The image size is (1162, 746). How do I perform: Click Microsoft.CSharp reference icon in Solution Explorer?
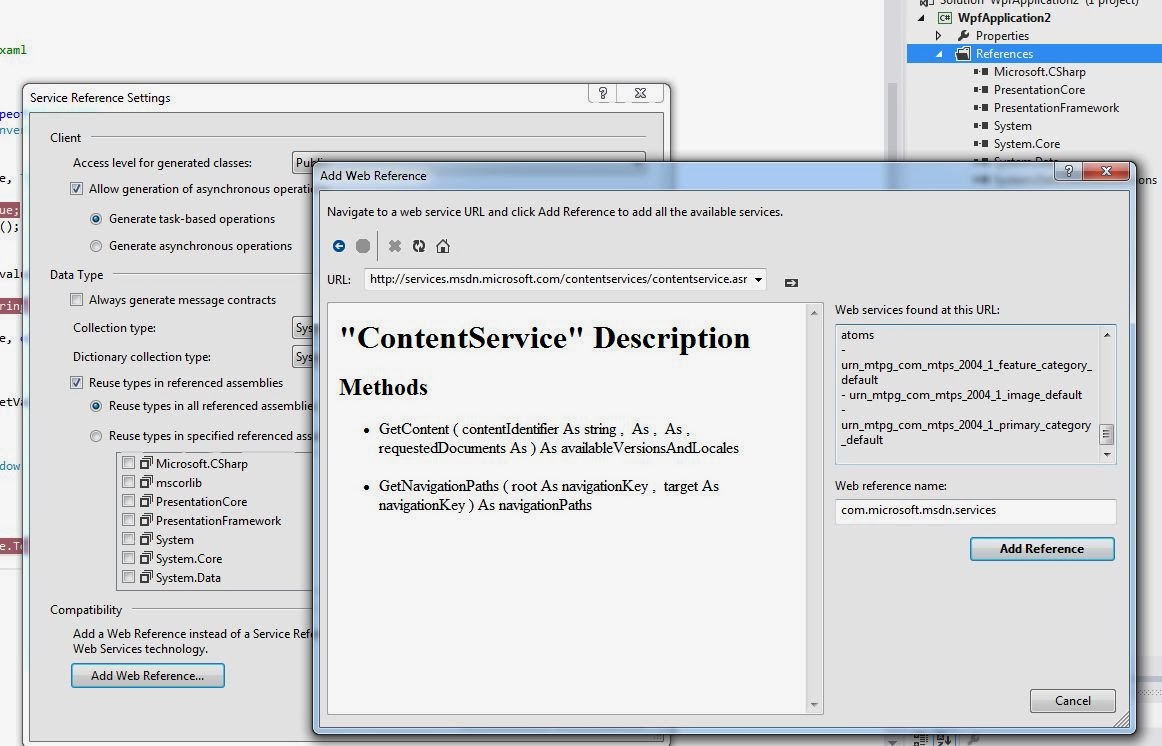pyautogui.click(x=980, y=72)
